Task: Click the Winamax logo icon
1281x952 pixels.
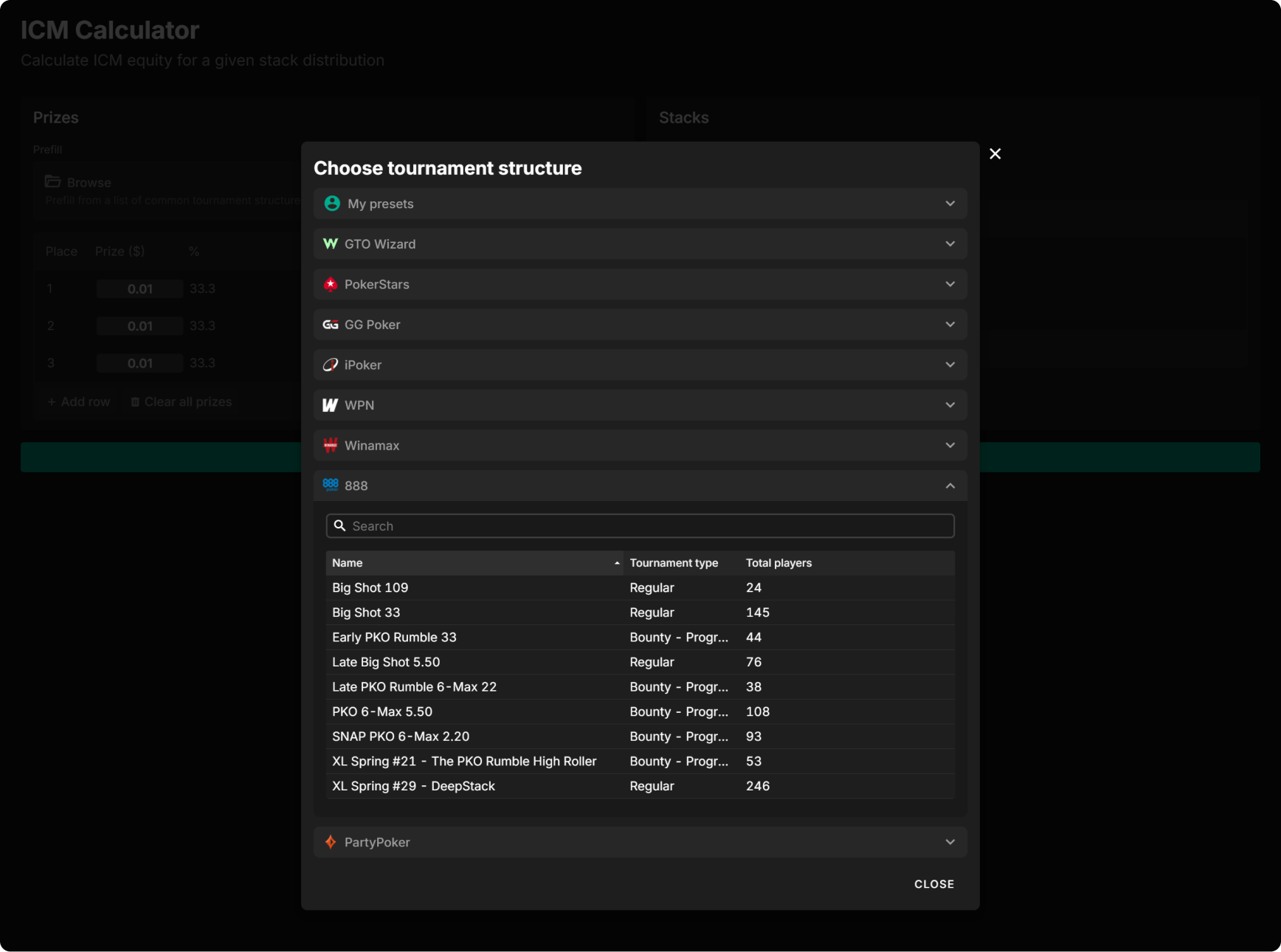Action: pyautogui.click(x=331, y=445)
